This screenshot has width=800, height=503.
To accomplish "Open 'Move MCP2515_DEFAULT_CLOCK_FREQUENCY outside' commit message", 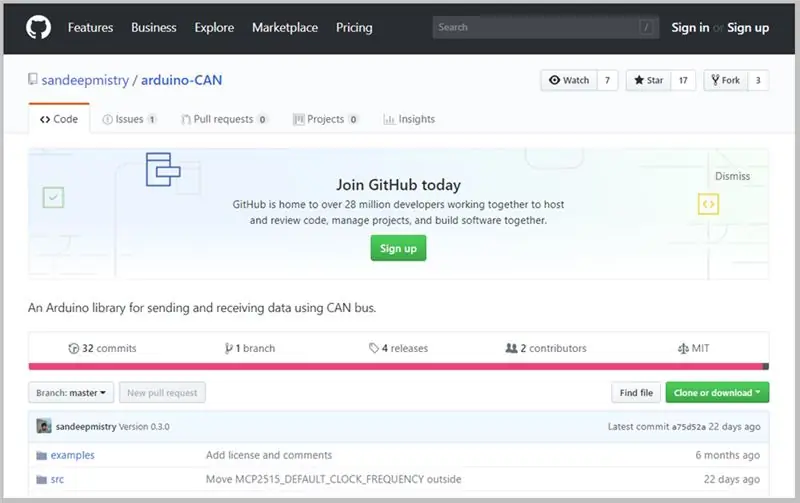I will point(334,479).
